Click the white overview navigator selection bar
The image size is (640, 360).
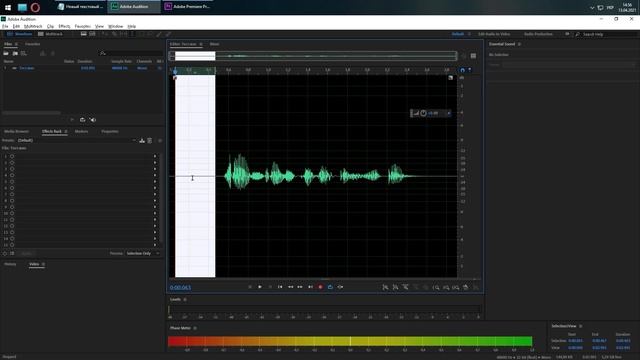tap(195, 56)
